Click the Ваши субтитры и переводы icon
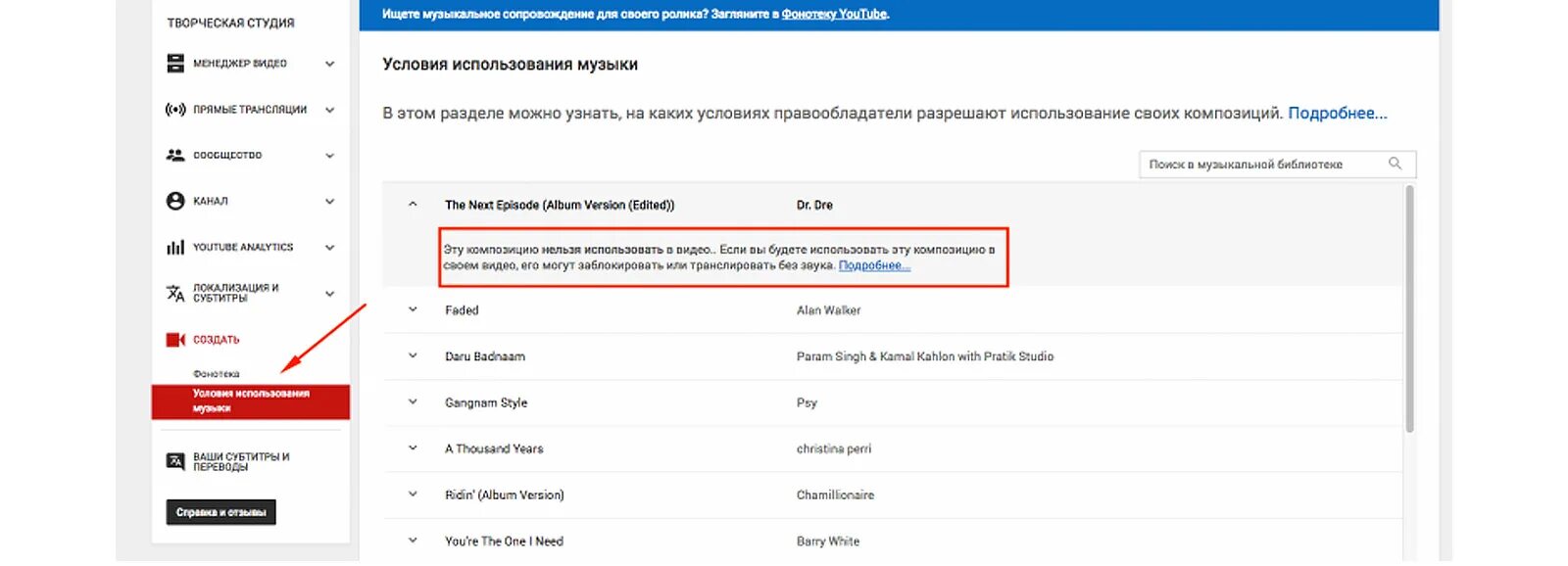1568x566 pixels. tap(175, 461)
